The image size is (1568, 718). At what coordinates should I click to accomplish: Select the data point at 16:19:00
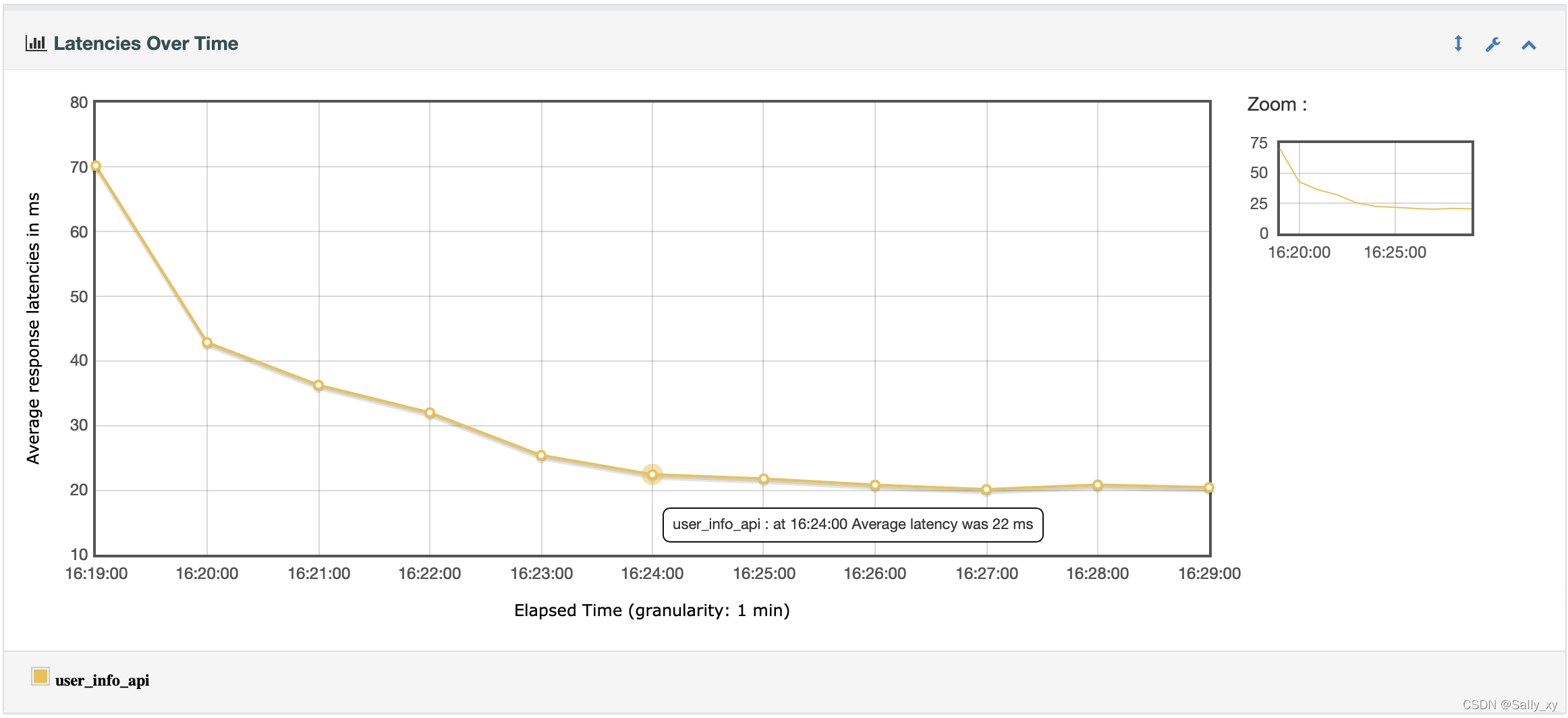coord(96,166)
